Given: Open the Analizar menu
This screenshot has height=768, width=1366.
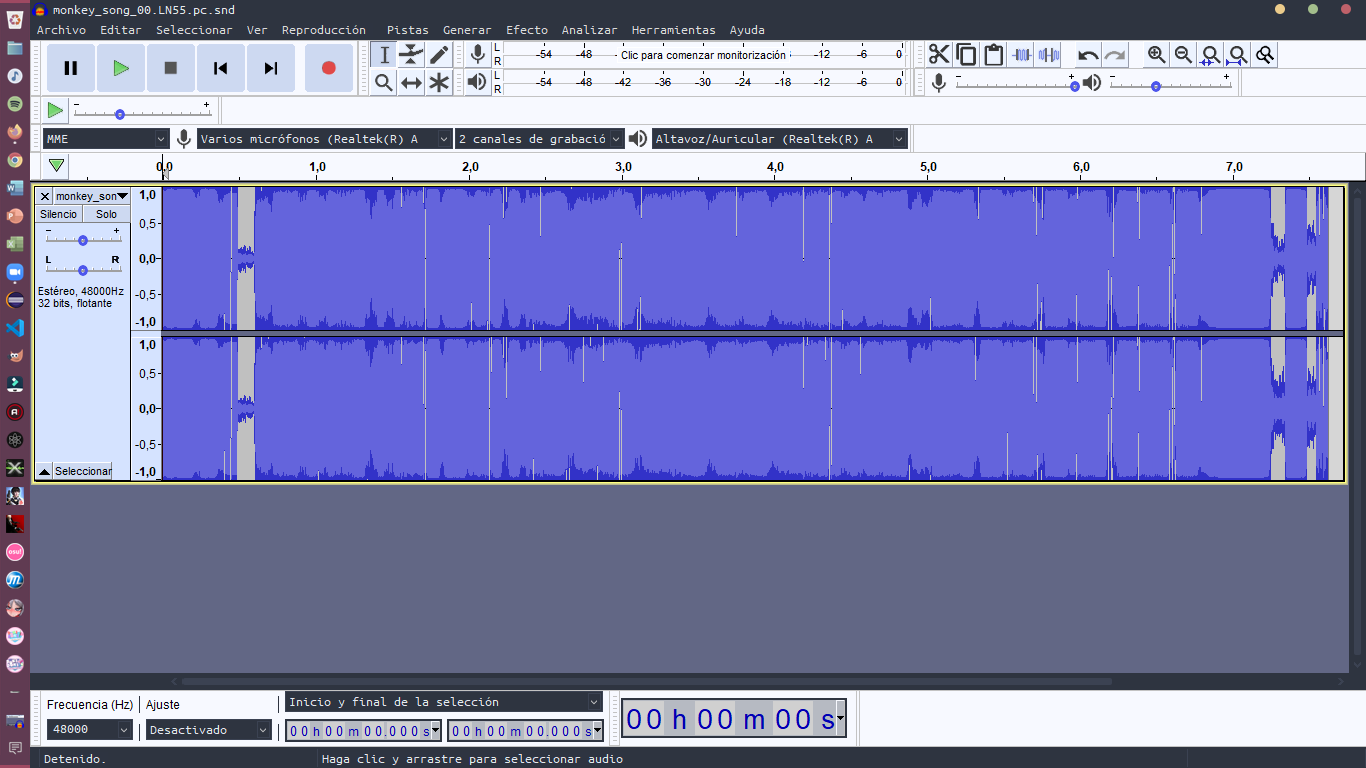Looking at the screenshot, I should tap(589, 30).
